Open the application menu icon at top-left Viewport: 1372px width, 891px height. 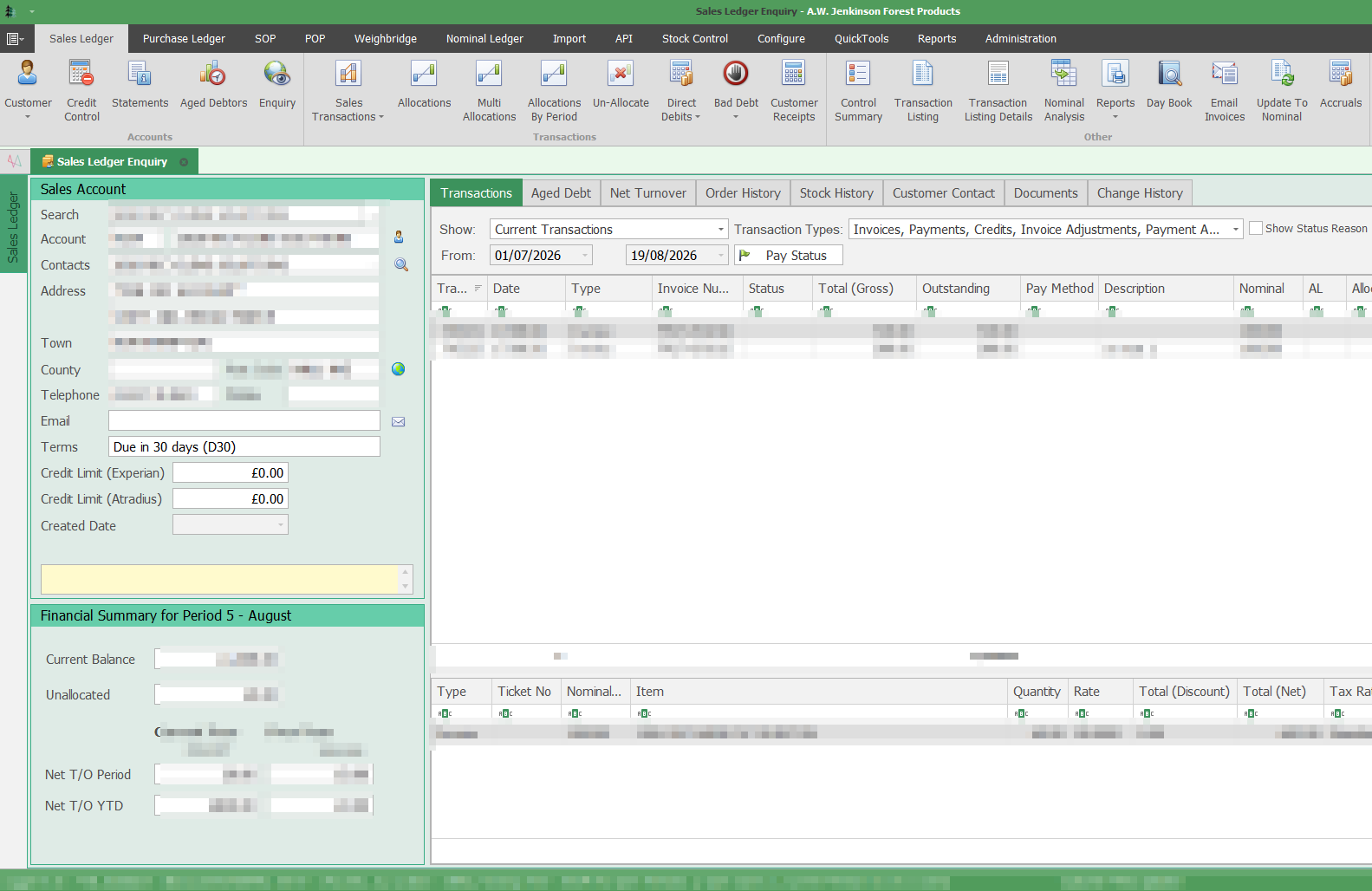[x=13, y=39]
